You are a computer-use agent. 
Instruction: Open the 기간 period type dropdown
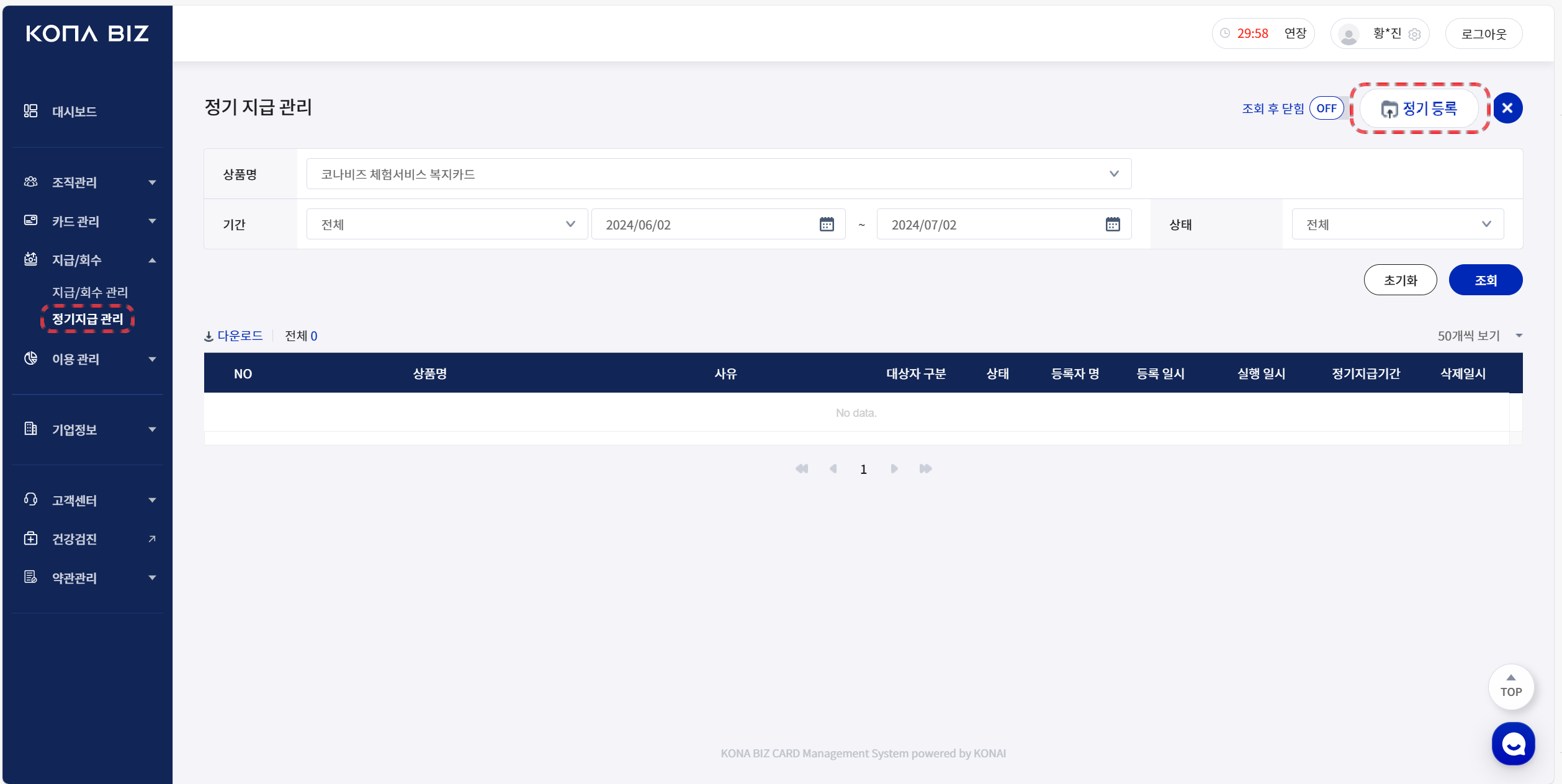click(446, 225)
